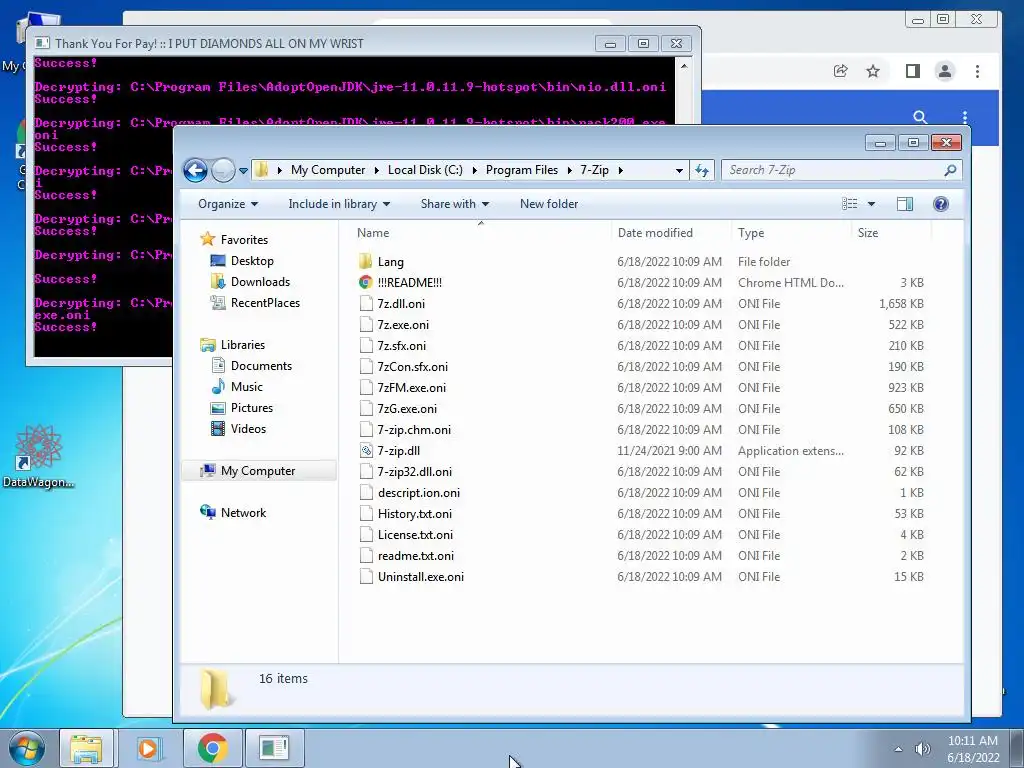Select My Computer in the address bar
1024x768 pixels.
(x=328, y=170)
